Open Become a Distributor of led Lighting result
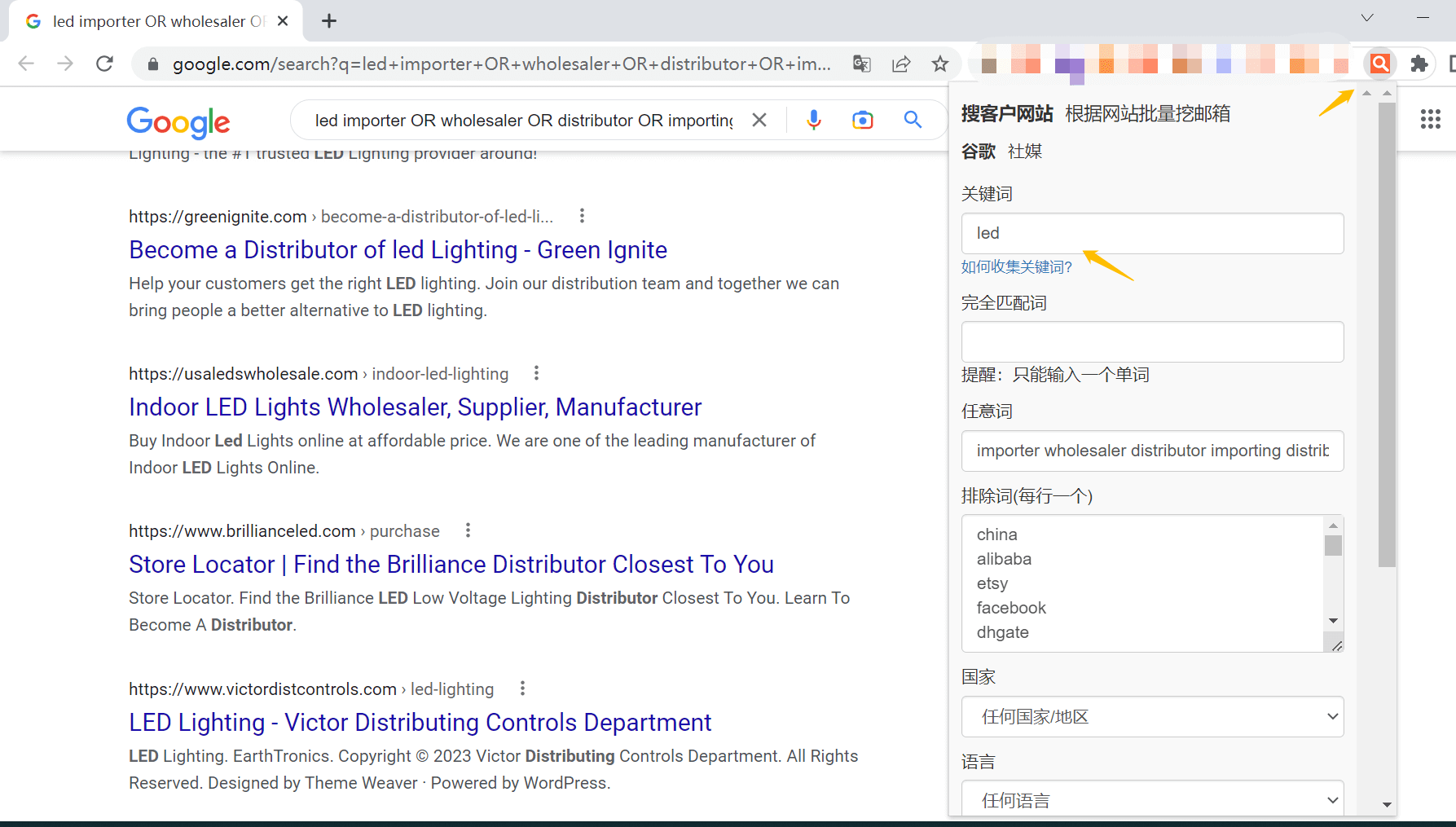This screenshot has width=1456, height=827. [398, 250]
